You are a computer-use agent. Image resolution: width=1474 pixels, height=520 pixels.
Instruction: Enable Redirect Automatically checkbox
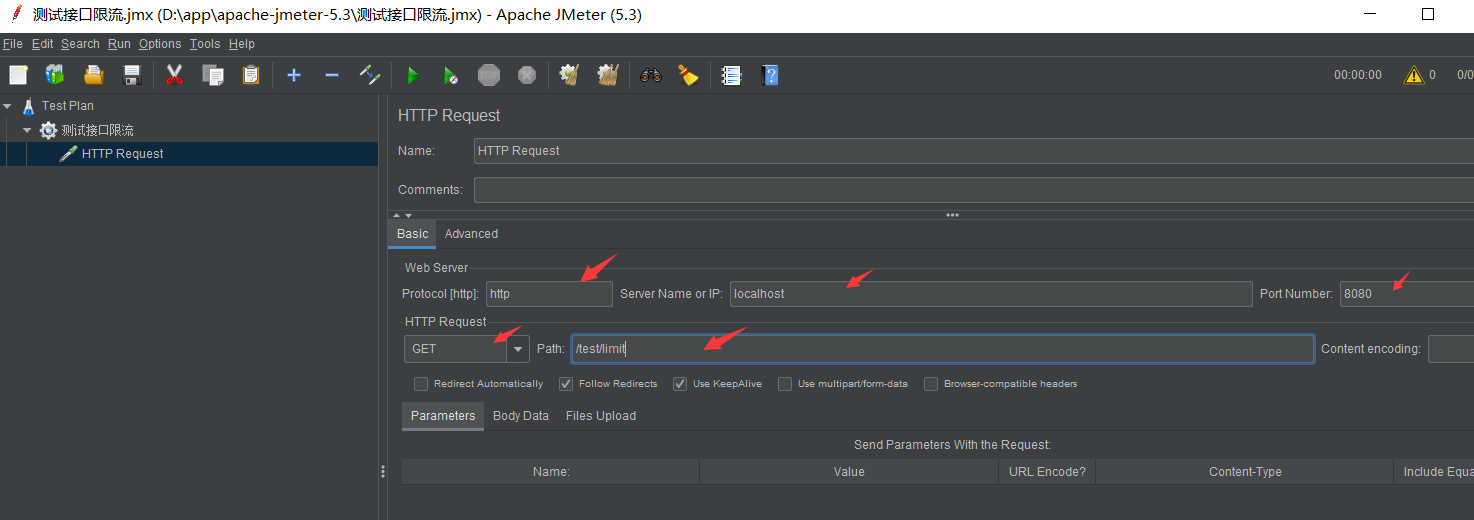click(421, 384)
